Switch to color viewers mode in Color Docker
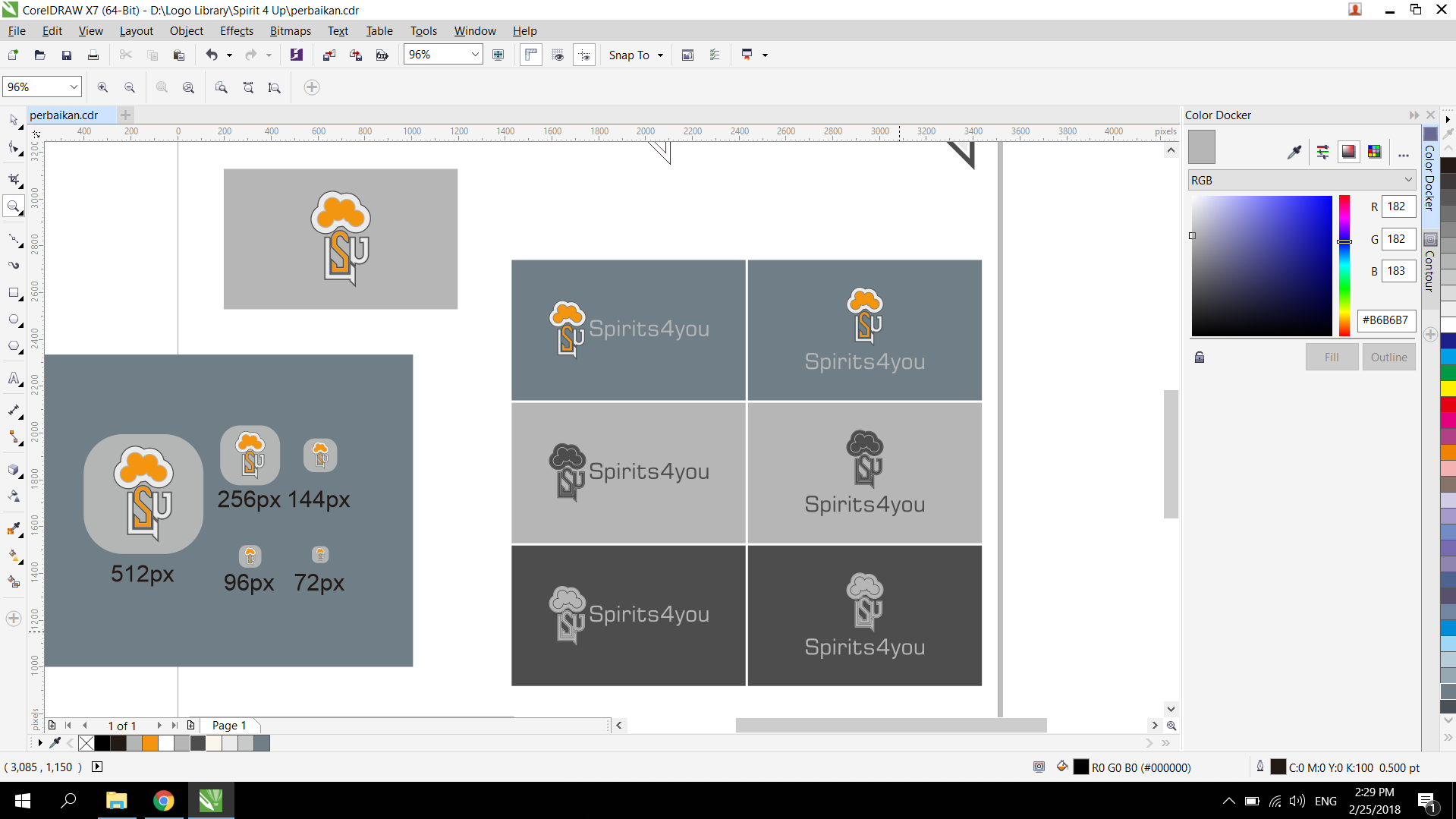1456x819 pixels. coord(1348,152)
